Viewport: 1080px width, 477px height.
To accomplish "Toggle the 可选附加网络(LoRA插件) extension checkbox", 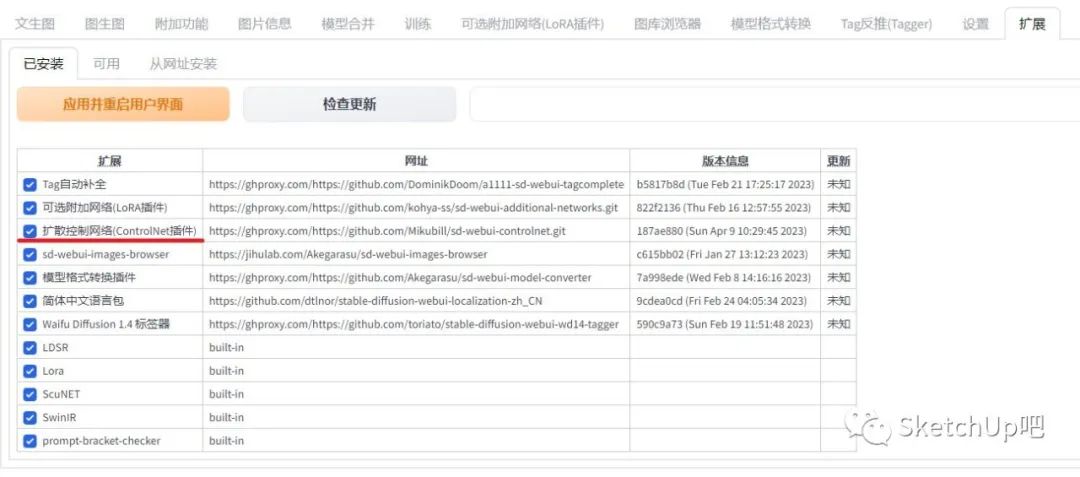I will [30, 208].
